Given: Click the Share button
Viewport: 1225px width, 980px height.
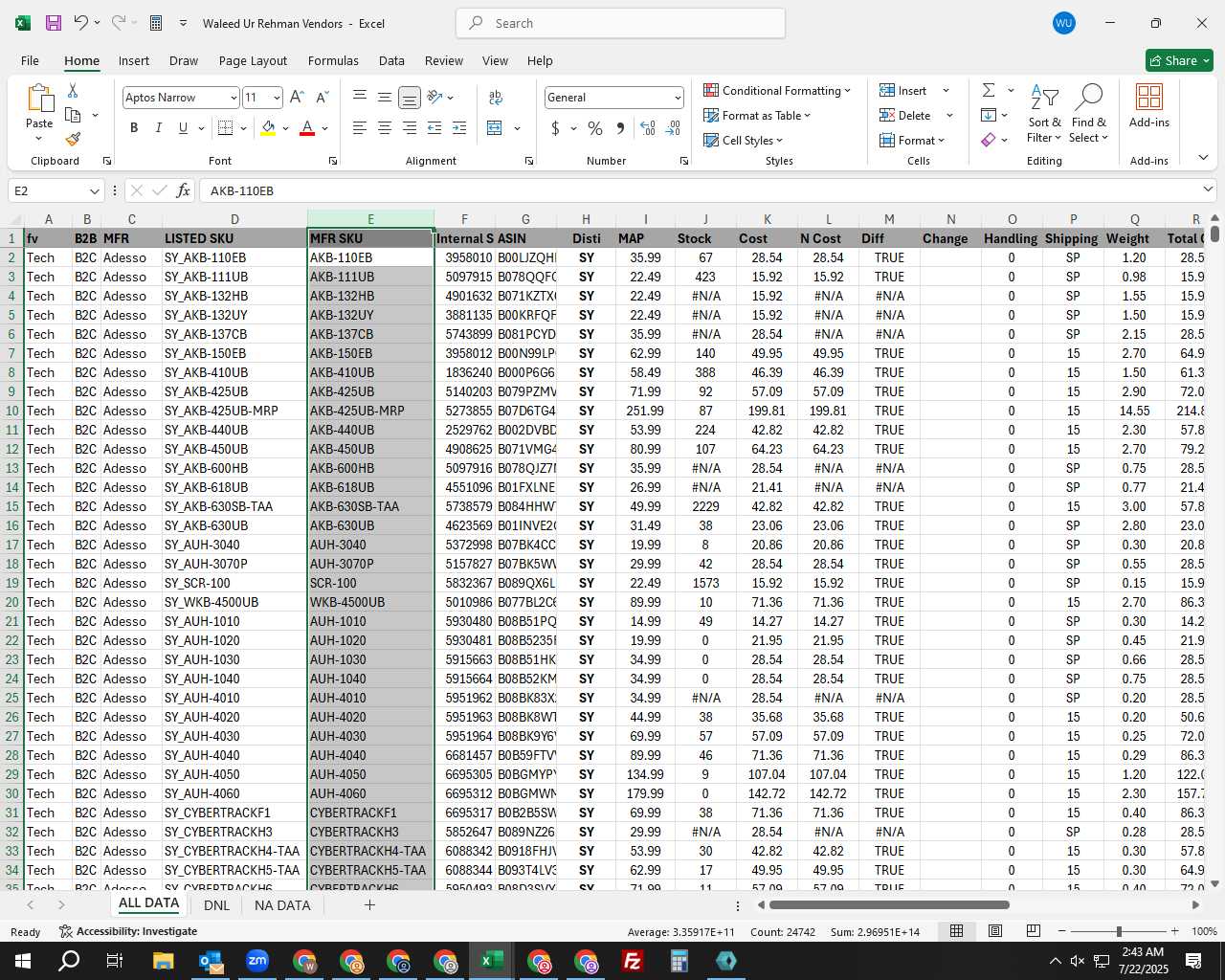Looking at the screenshot, I should (1179, 60).
